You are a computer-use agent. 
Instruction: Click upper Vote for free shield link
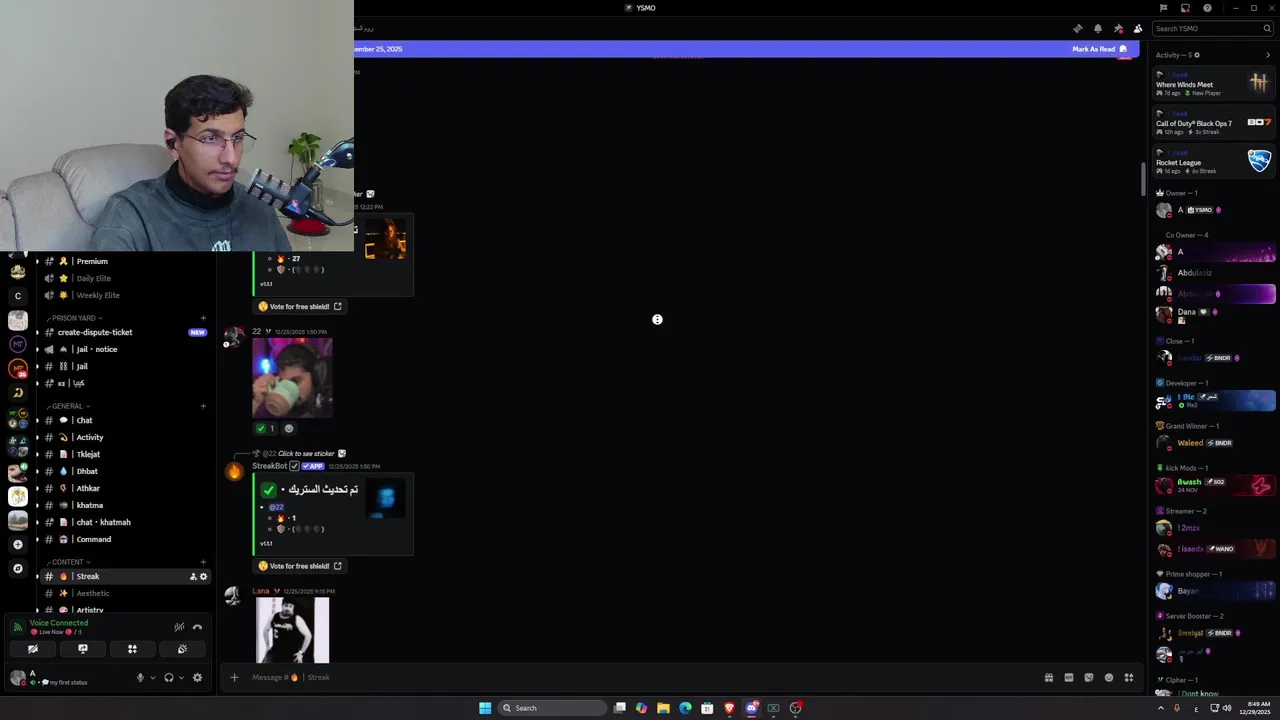(x=300, y=306)
